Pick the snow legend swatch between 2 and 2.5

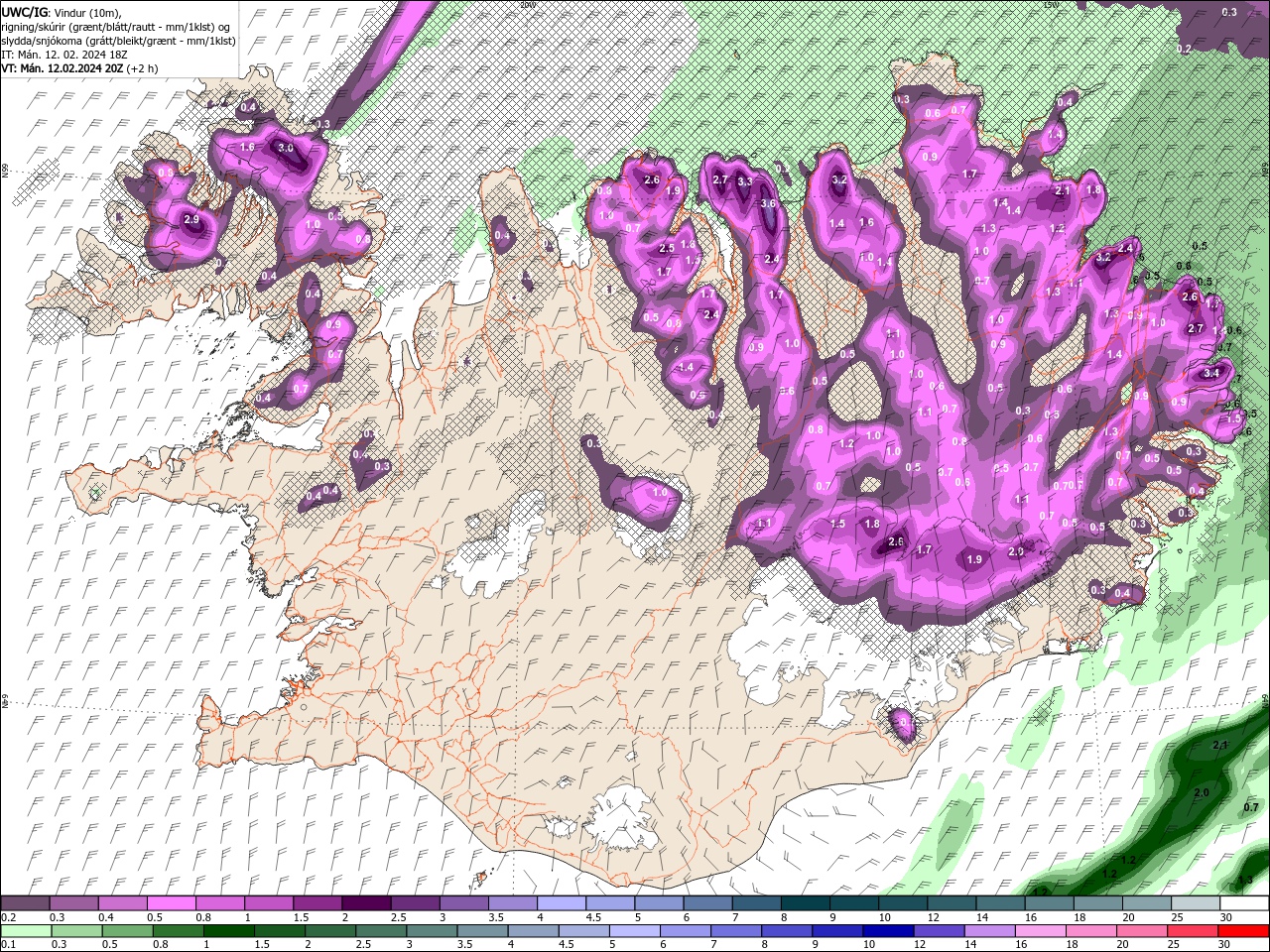366,903
